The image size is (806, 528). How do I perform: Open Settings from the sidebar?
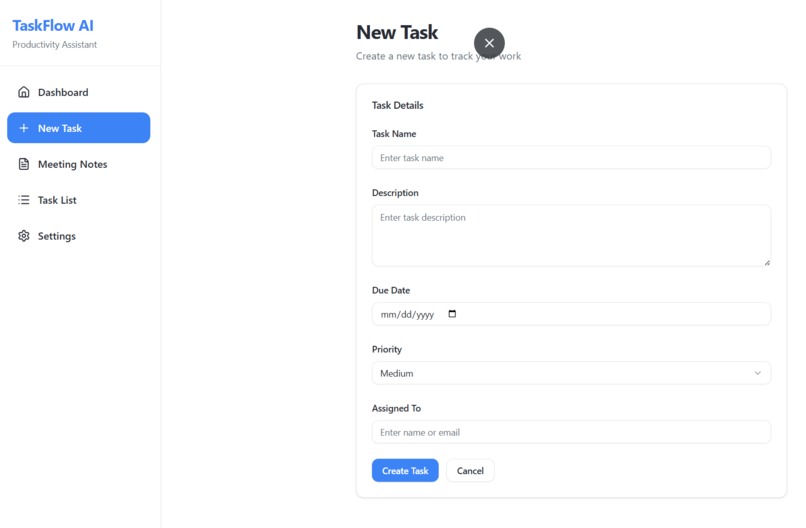(79, 236)
